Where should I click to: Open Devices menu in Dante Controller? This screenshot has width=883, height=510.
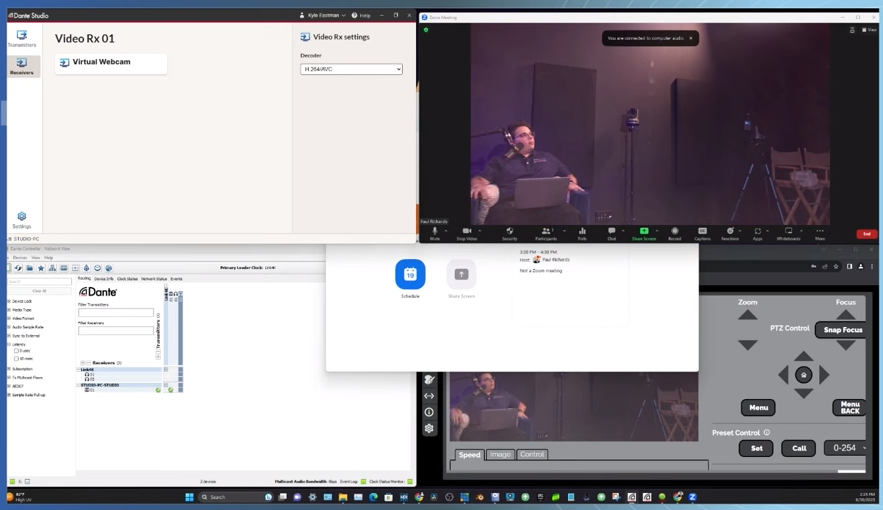pyautogui.click(x=20, y=258)
